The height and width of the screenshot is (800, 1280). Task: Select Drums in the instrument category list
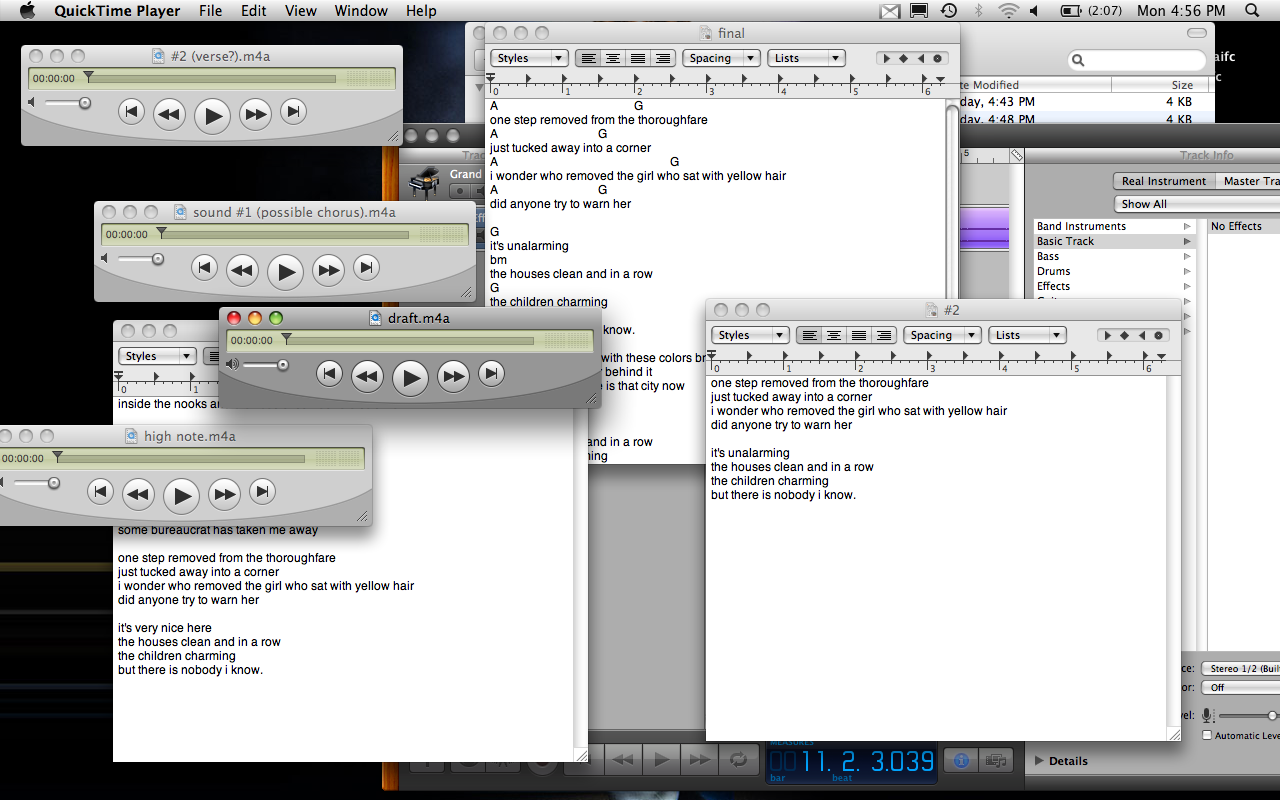tap(1053, 271)
